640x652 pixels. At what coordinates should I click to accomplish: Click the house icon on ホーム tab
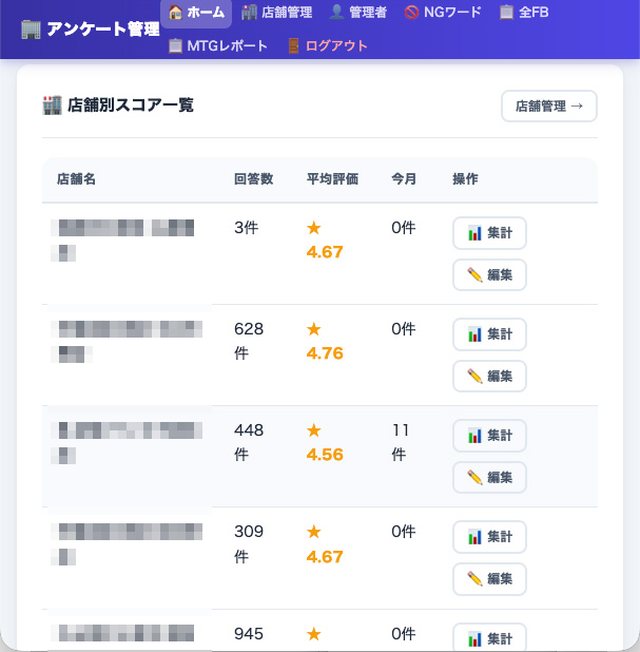point(175,12)
